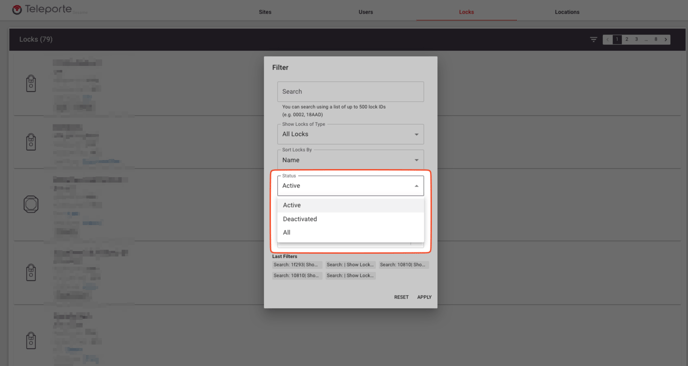Expand the Sort Locks By dropdown
The width and height of the screenshot is (688, 366).
[351, 160]
